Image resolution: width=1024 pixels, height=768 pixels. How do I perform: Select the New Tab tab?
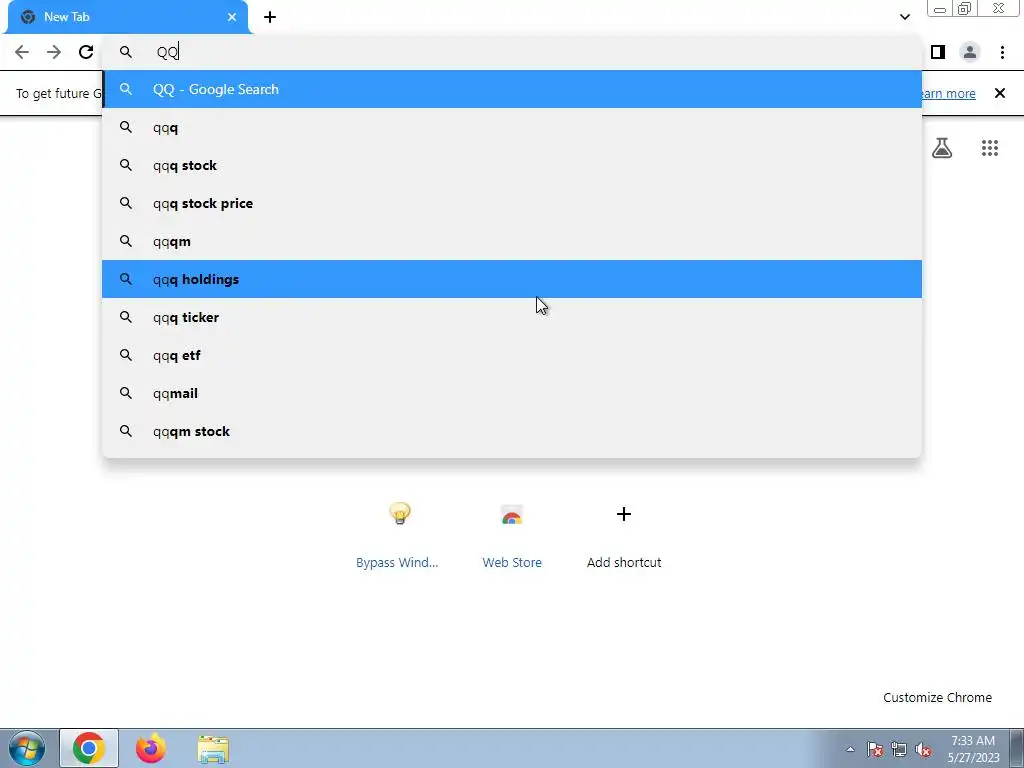(127, 18)
